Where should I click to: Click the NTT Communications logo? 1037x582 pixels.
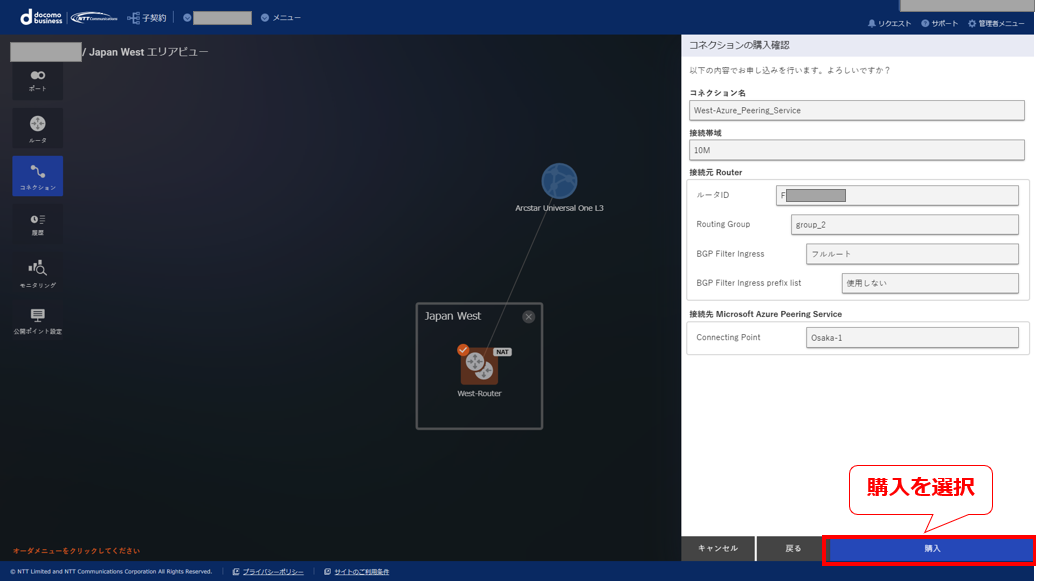point(94,17)
